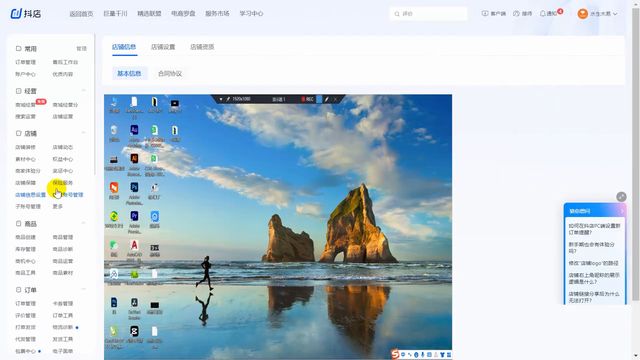The height and width of the screenshot is (360, 640).
Task: Click the page vertical scrollbar
Action: [x=636, y=155]
